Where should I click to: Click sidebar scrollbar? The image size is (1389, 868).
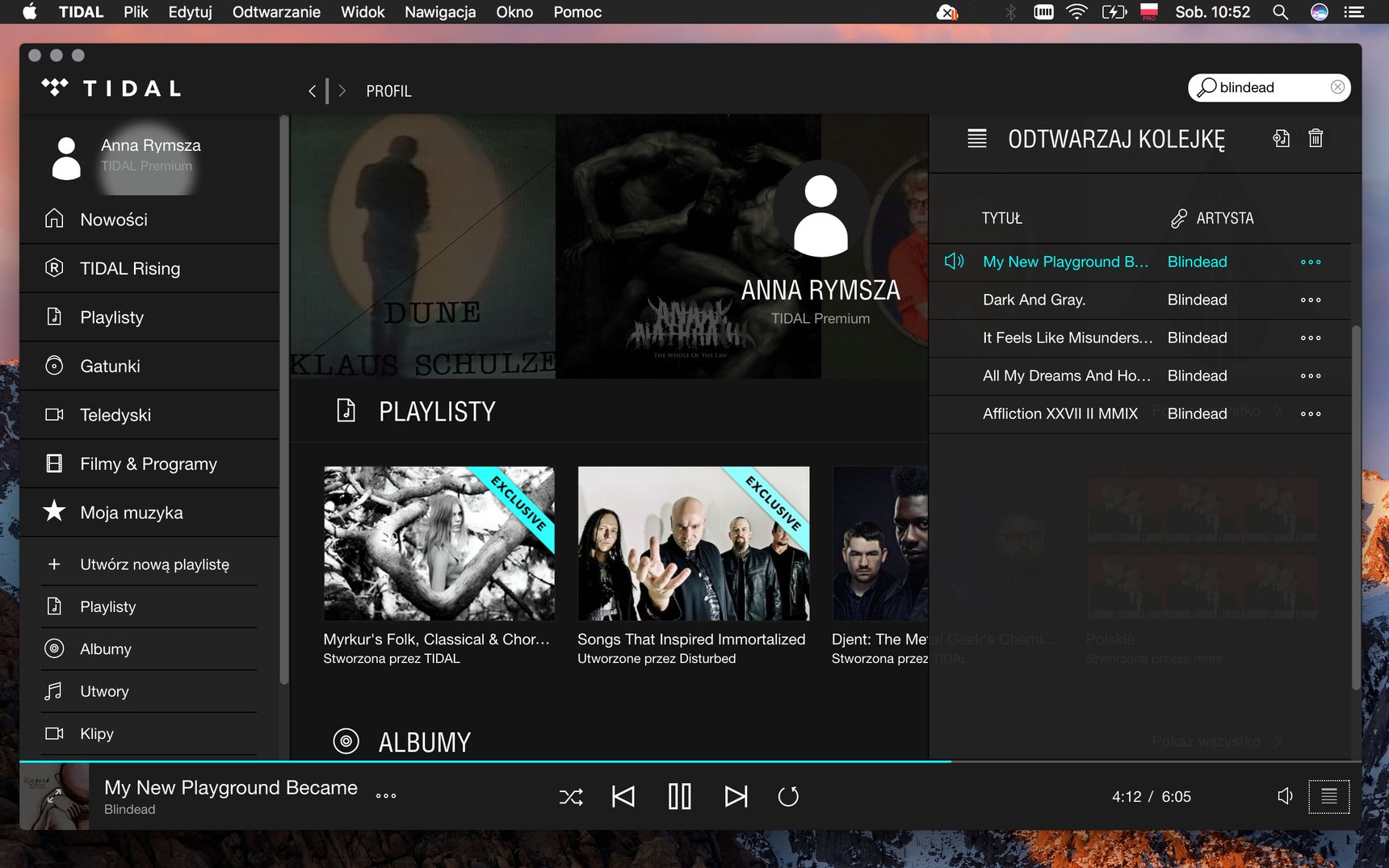tap(283, 400)
